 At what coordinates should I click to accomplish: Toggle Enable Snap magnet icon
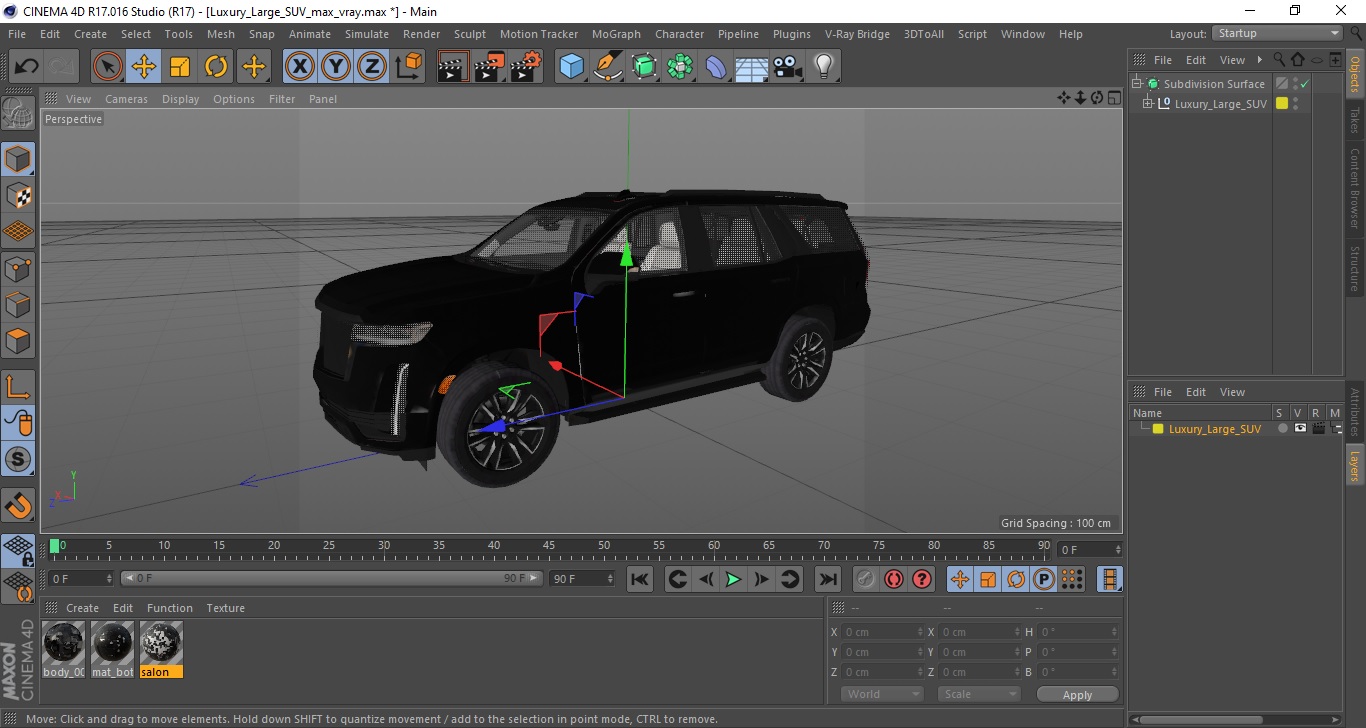pos(18,505)
